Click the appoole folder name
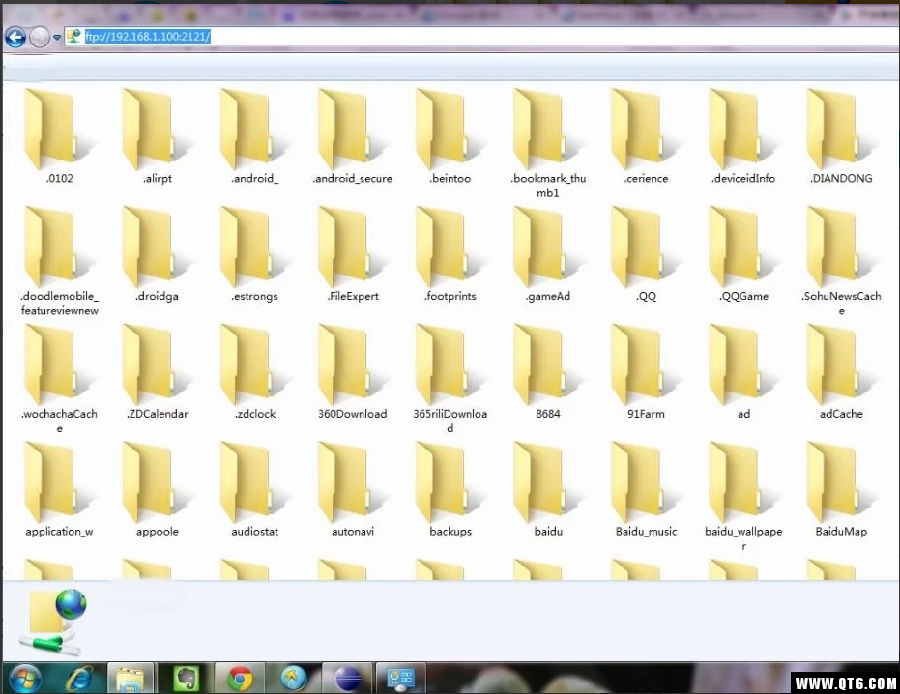This screenshot has width=900, height=694. (x=157, y=532)
